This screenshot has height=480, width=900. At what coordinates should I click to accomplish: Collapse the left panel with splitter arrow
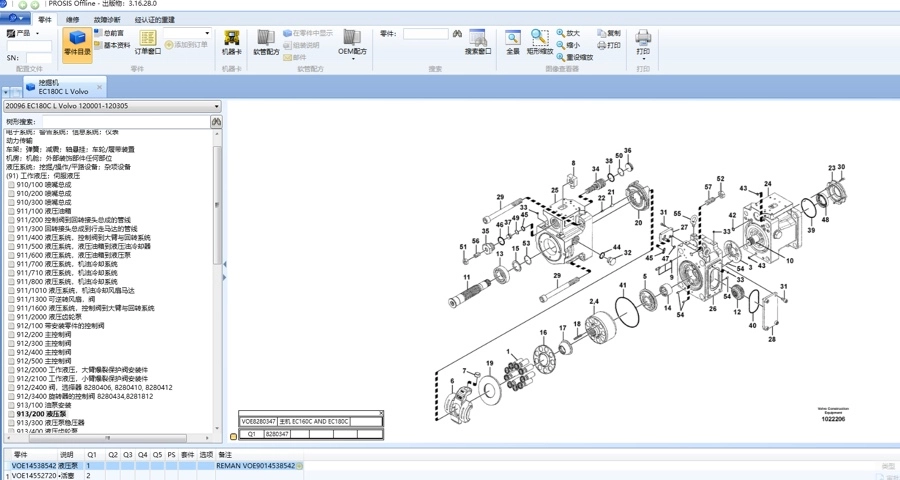(224, 264)
